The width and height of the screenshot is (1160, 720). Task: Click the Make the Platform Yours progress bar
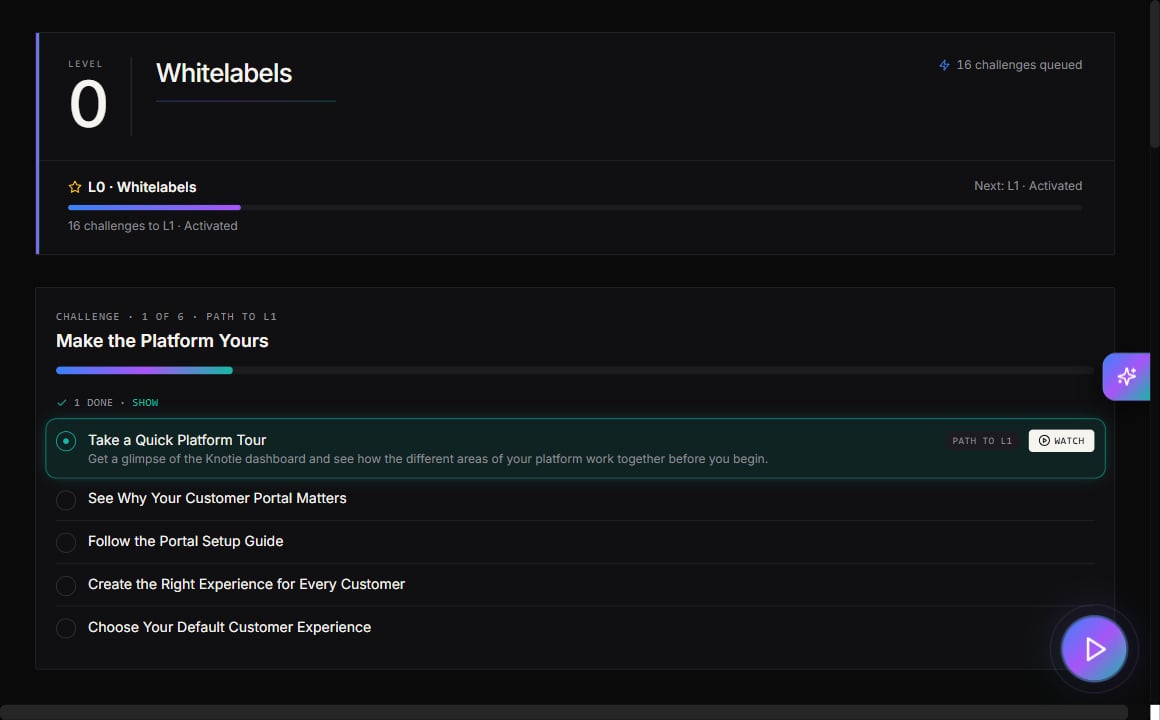[x=575, y=370]
